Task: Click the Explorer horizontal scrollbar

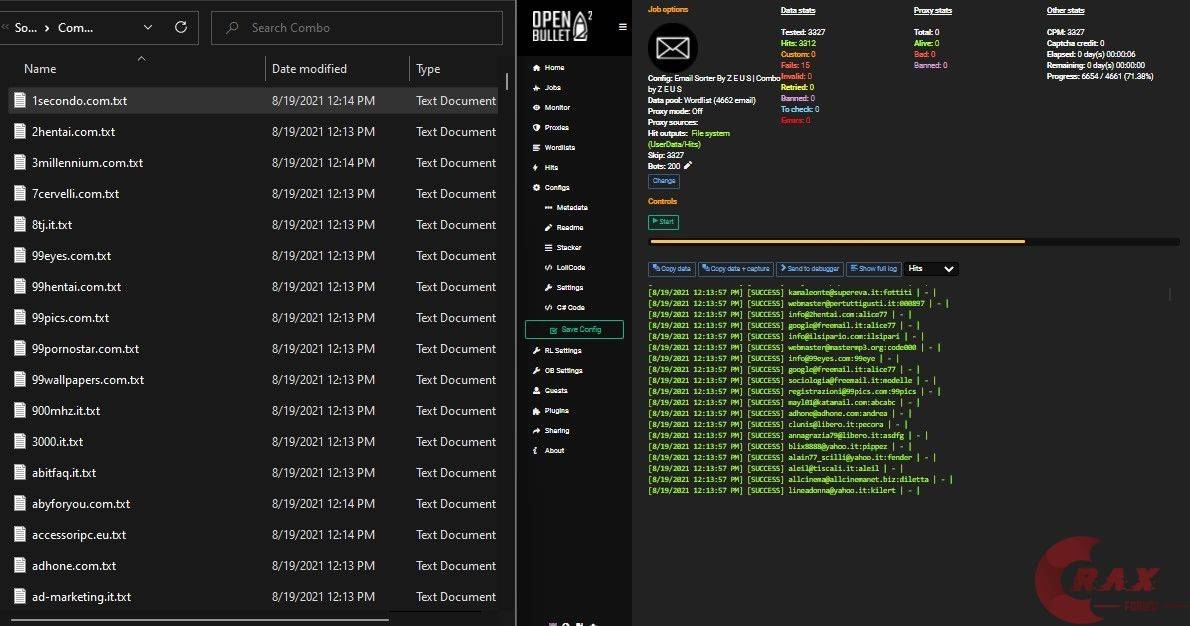Action: (x=199, y=620)
